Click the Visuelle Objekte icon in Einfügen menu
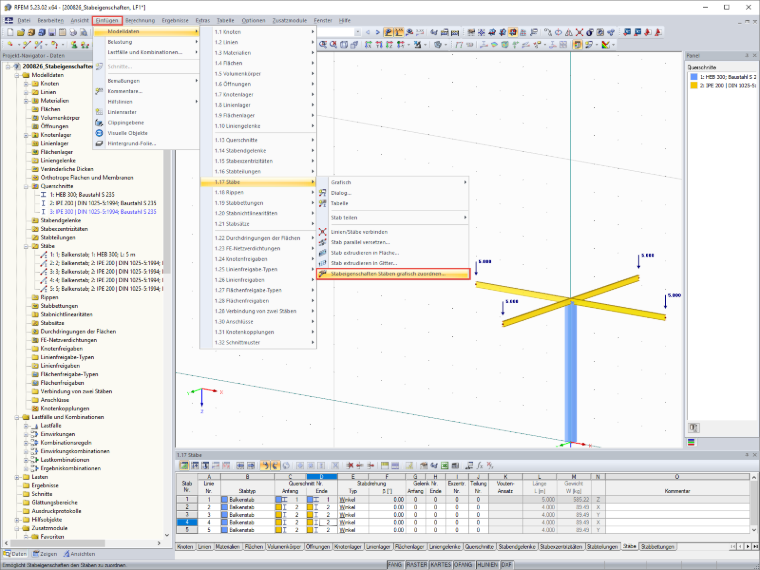Screen dimensions: 760x570 coord(99,133)
